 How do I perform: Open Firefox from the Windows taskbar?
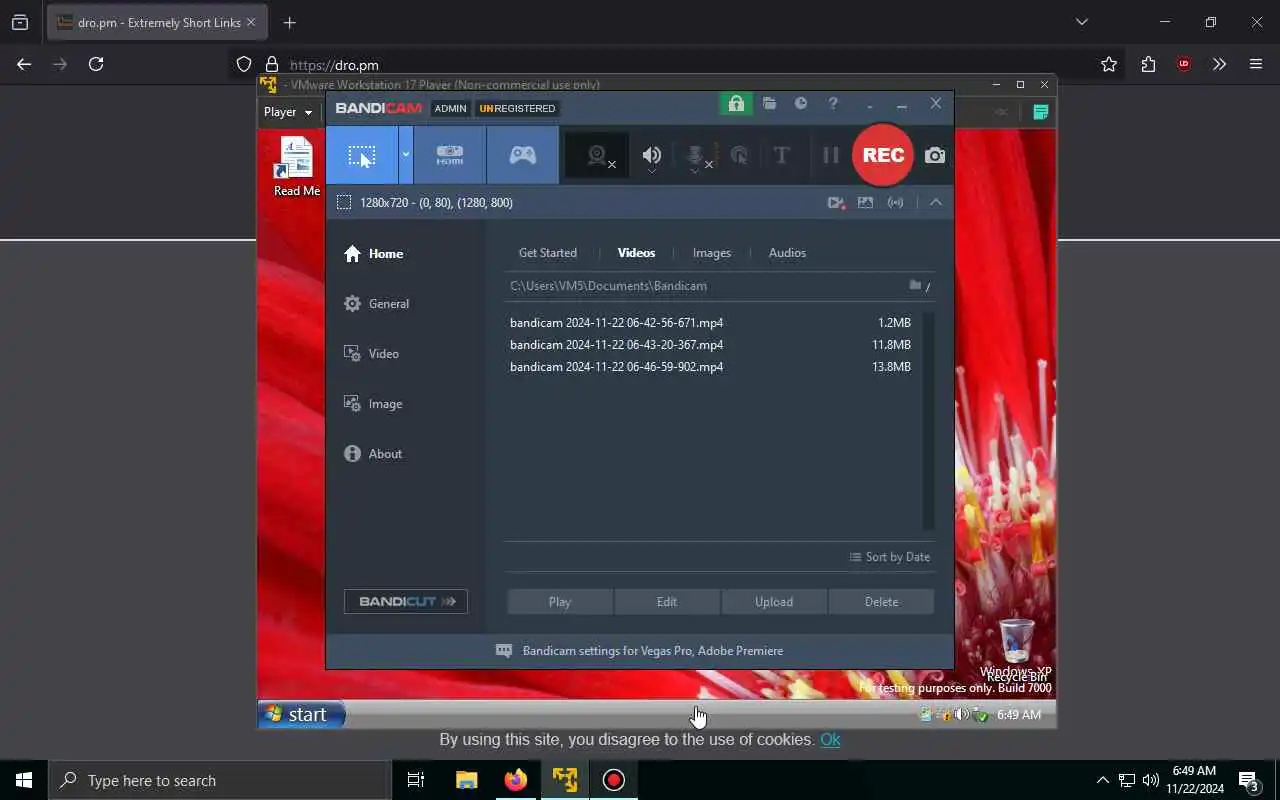point(516,780)
